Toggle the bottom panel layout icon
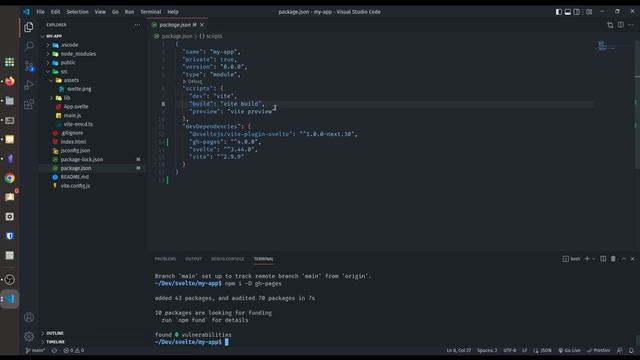This screenshot has height=360, width=640. 567,12
